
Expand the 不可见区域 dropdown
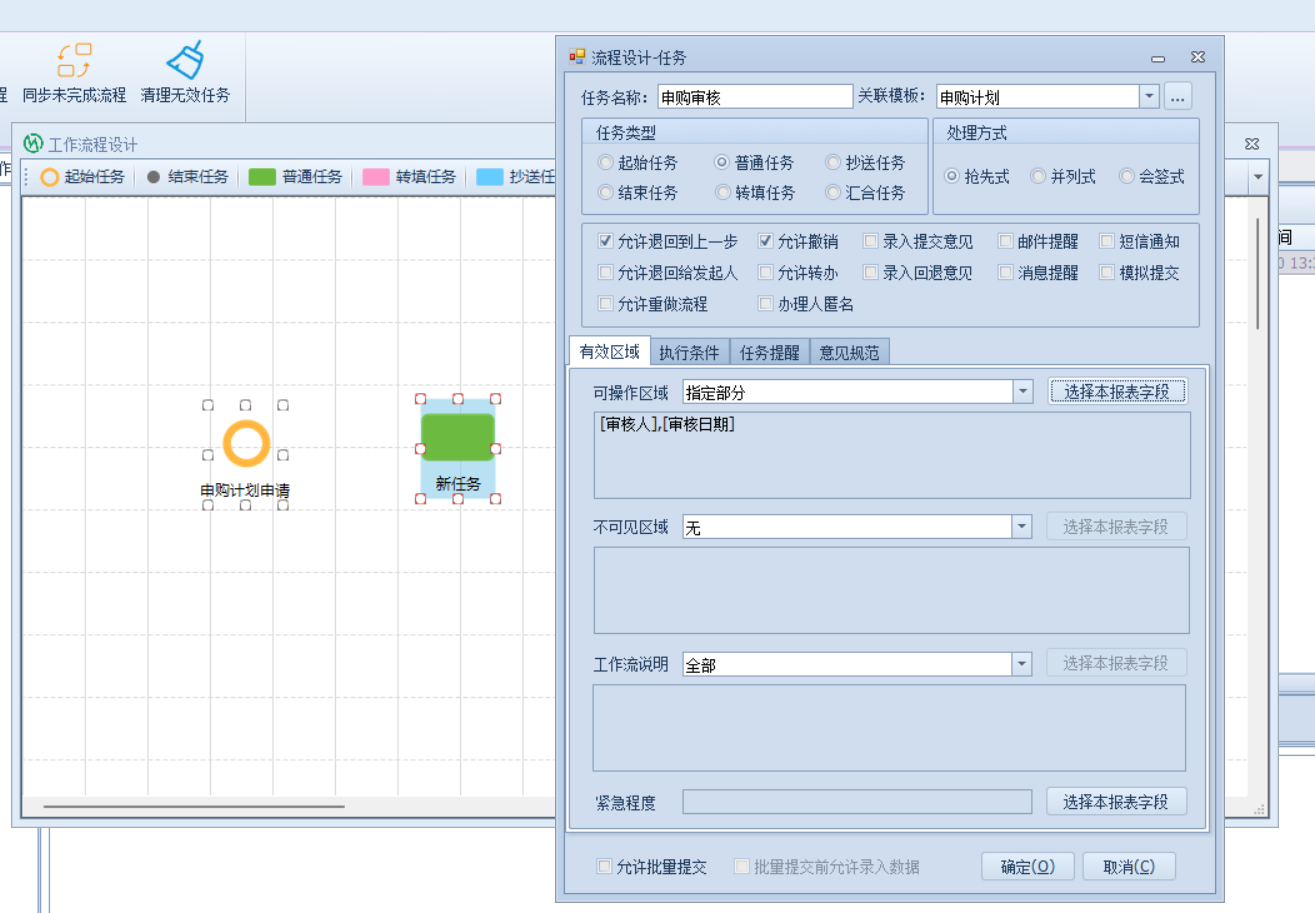tap(1022, 527)
